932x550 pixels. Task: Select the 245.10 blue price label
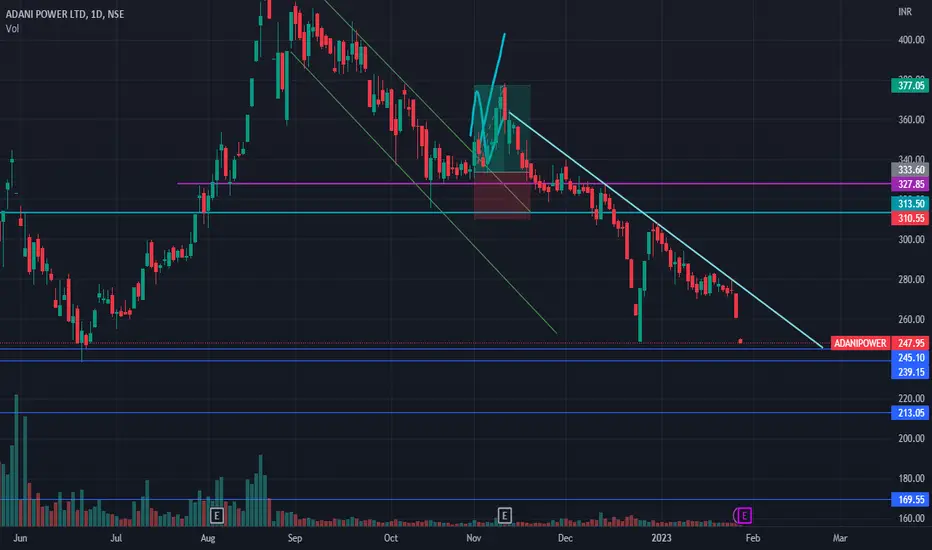(910, 357)
